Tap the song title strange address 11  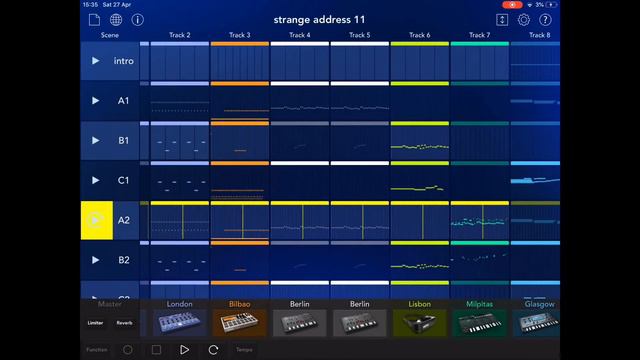(319, 20)
